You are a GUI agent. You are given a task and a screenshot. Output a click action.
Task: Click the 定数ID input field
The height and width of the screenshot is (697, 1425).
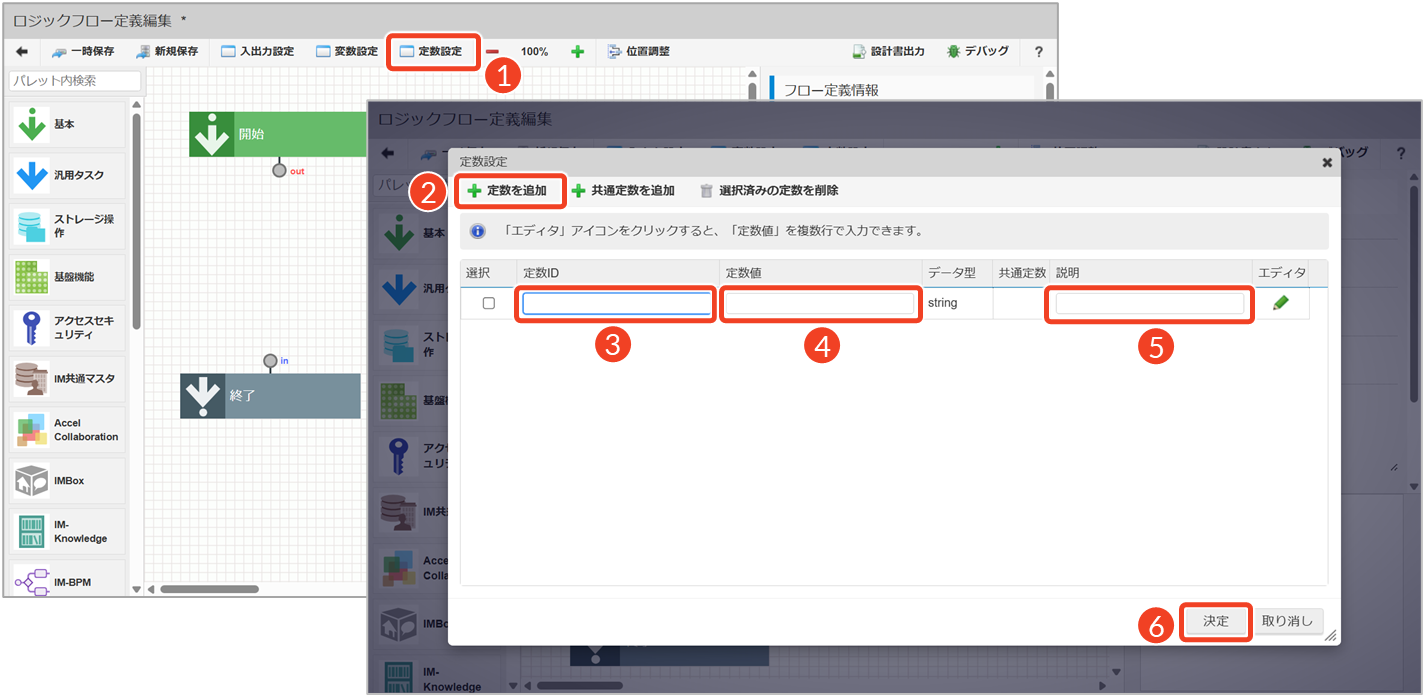pos(617,303)
